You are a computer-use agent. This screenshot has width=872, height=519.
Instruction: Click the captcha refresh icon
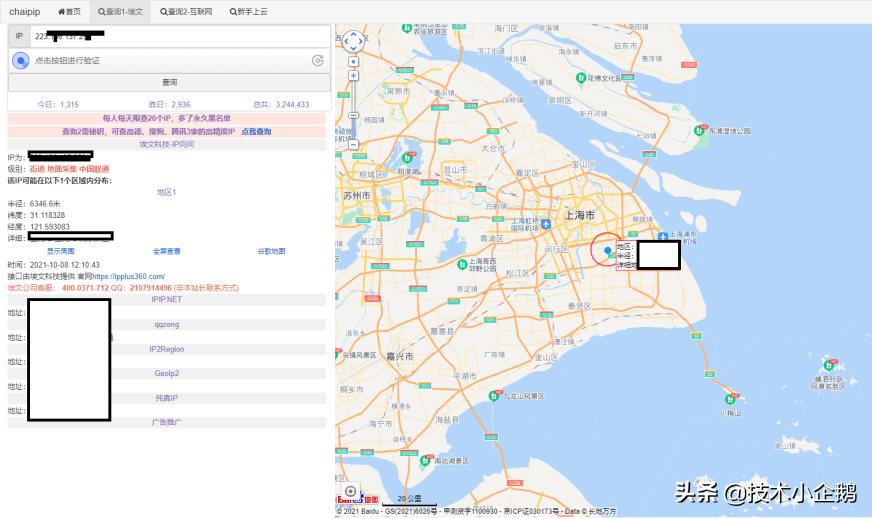coord(318,61)
